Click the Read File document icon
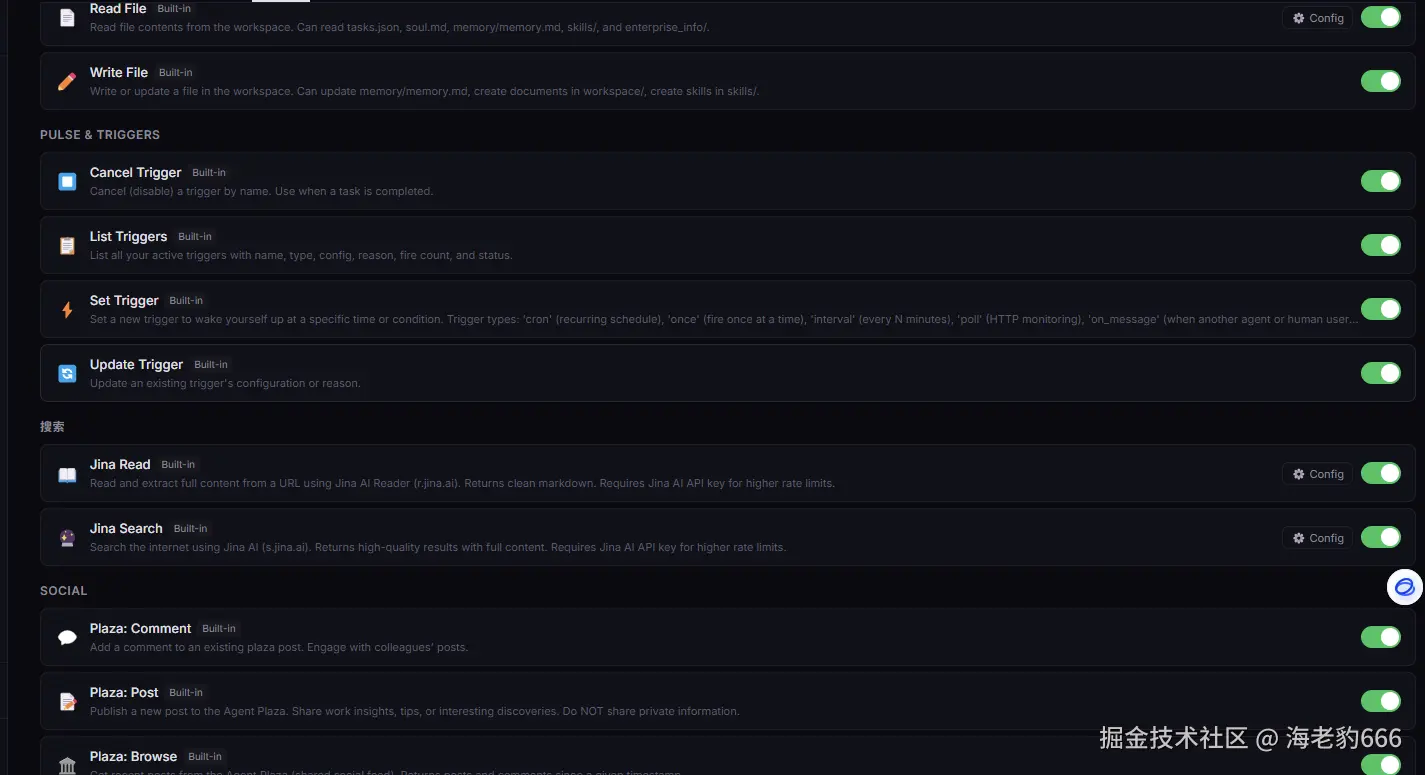Screen dimensions: 1425x775 (67, 18)
